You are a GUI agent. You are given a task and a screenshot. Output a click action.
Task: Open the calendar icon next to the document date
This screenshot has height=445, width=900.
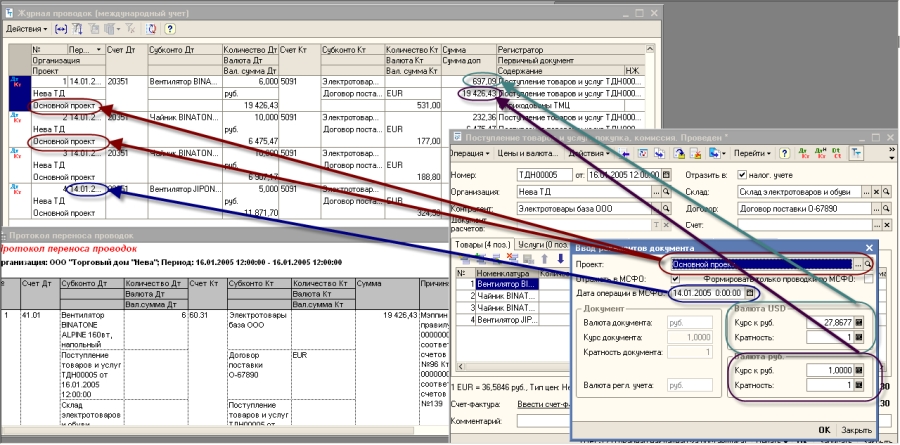(666, 175)
